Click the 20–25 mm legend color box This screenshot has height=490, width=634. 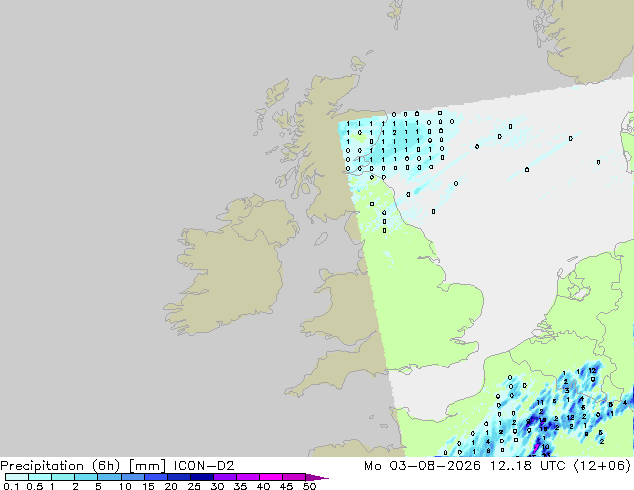[x=178, y=477]
